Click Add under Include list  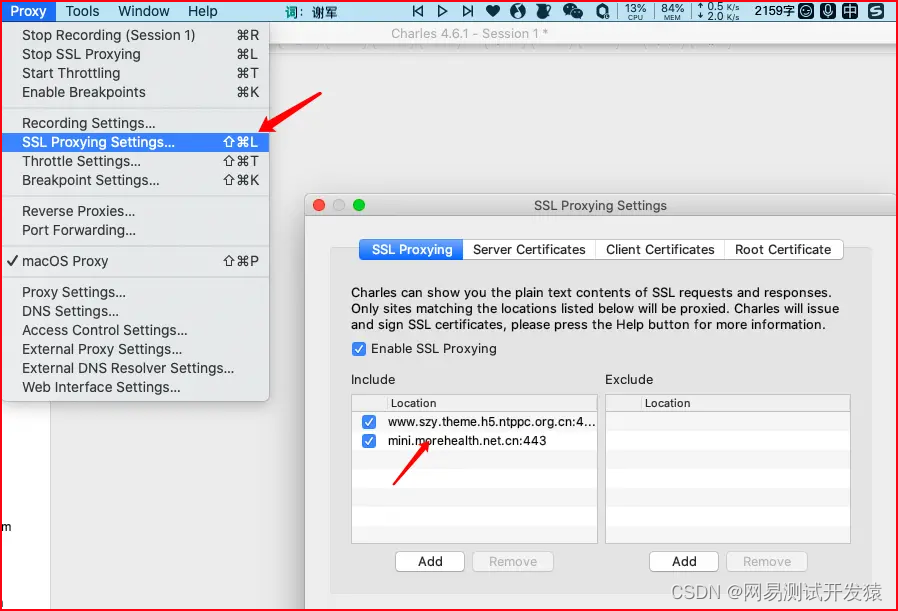tap(430, 561)
